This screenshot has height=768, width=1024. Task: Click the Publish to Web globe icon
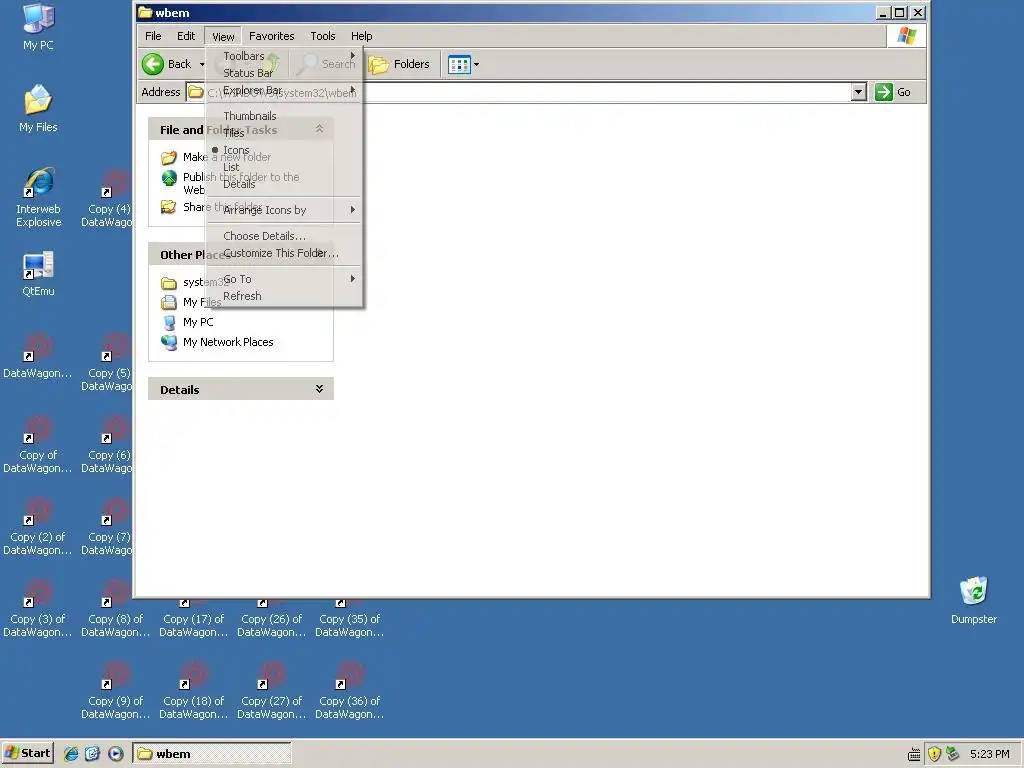tap(169, 178)
